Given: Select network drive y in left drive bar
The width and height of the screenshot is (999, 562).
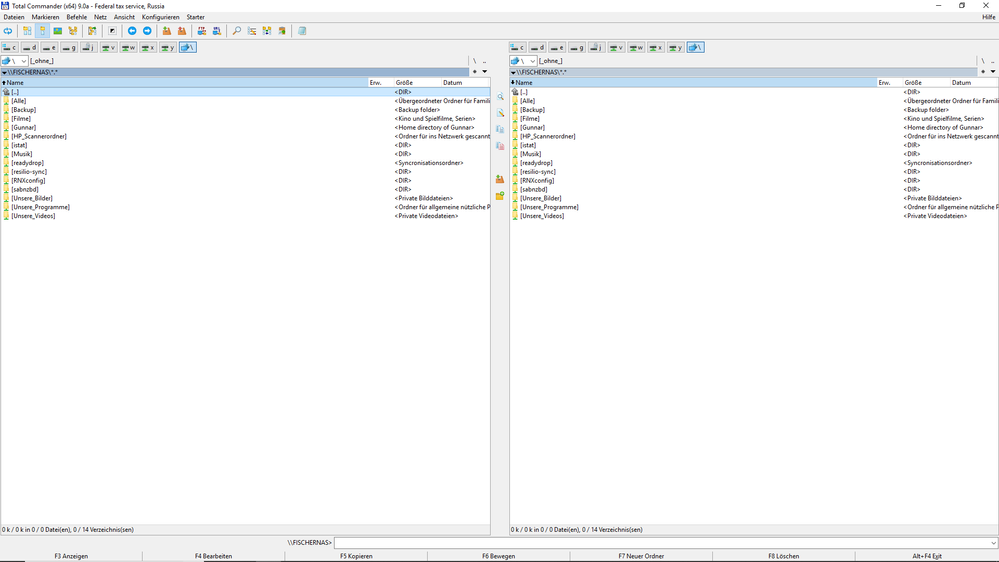Looking at the screenshot, I should 168,47.
